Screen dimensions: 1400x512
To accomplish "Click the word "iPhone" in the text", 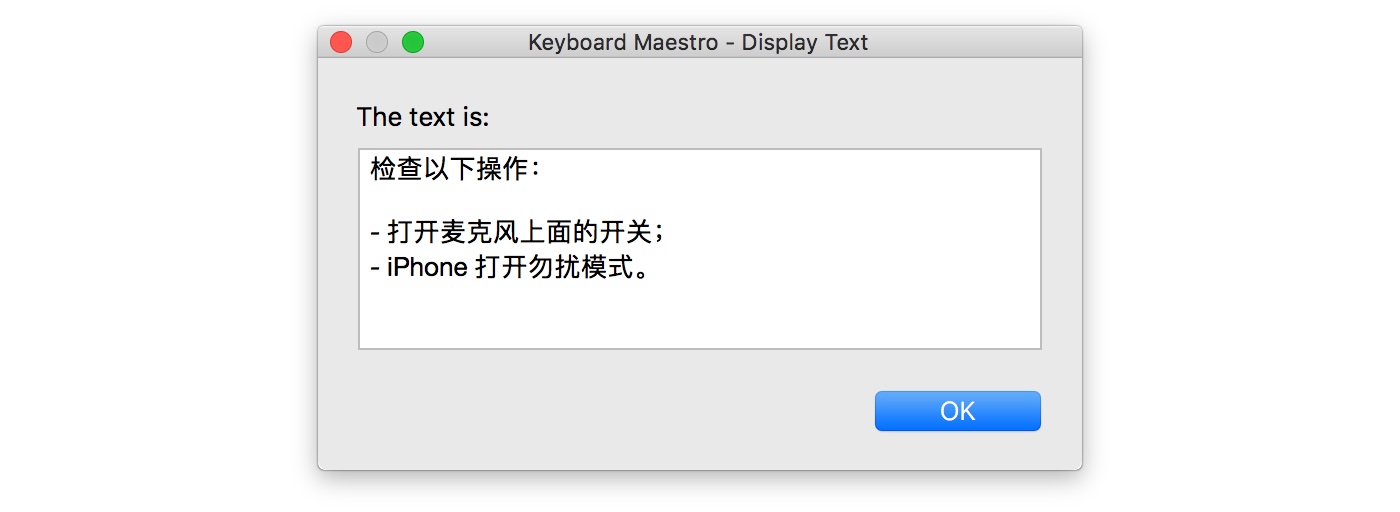I will [x=428, y=268].
